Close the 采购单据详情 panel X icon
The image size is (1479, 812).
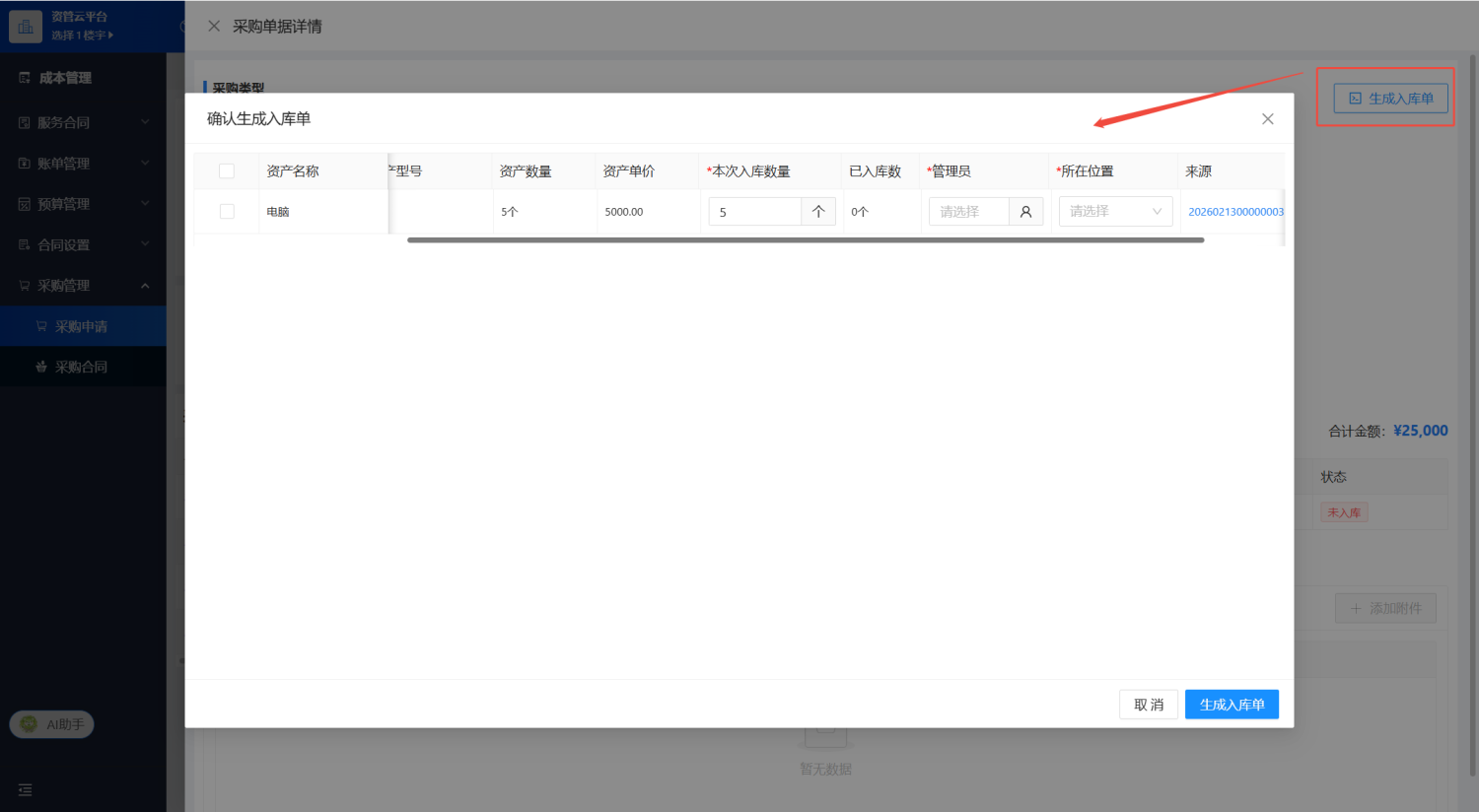tap(214, 27)
